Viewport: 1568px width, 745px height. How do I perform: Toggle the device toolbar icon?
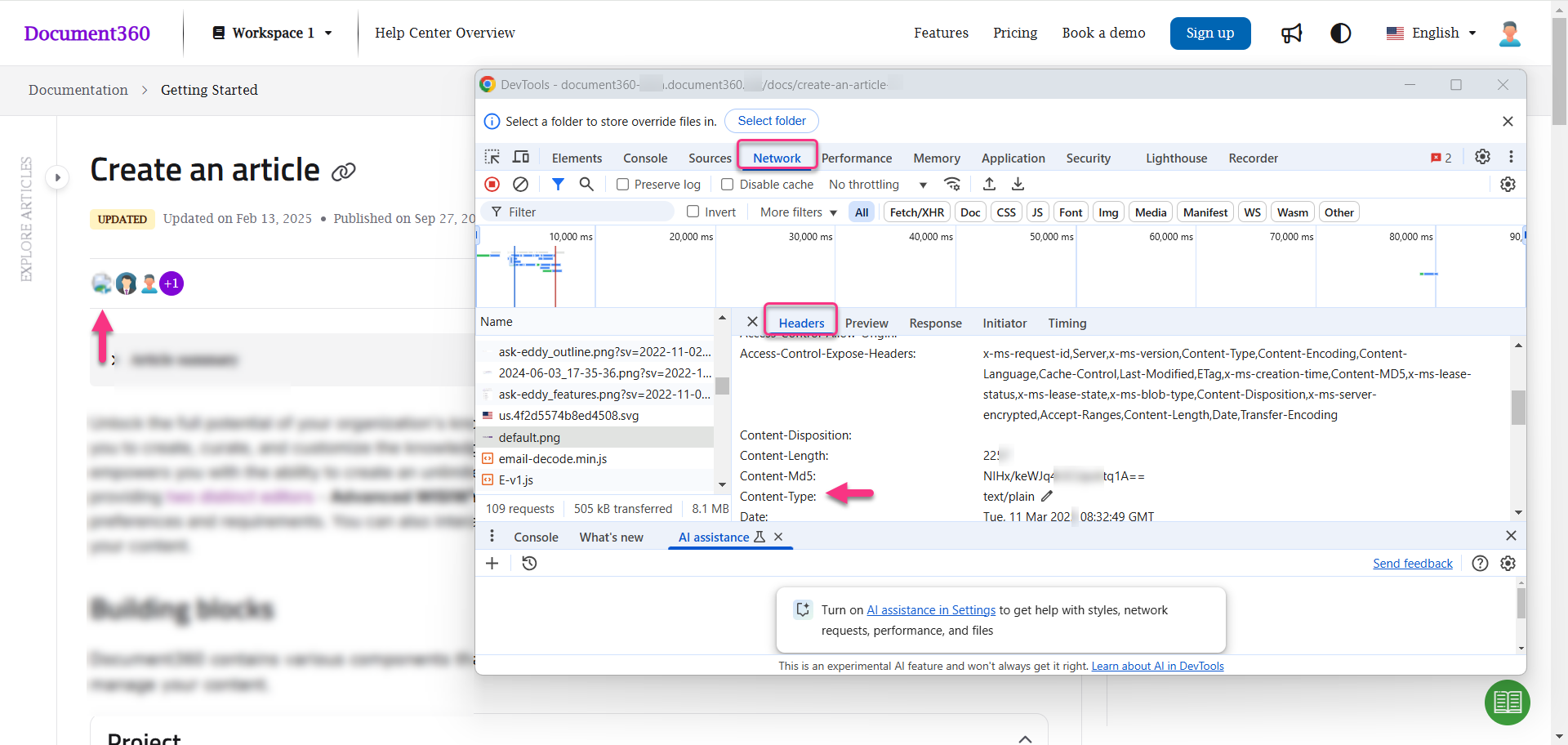pos(521,157)
